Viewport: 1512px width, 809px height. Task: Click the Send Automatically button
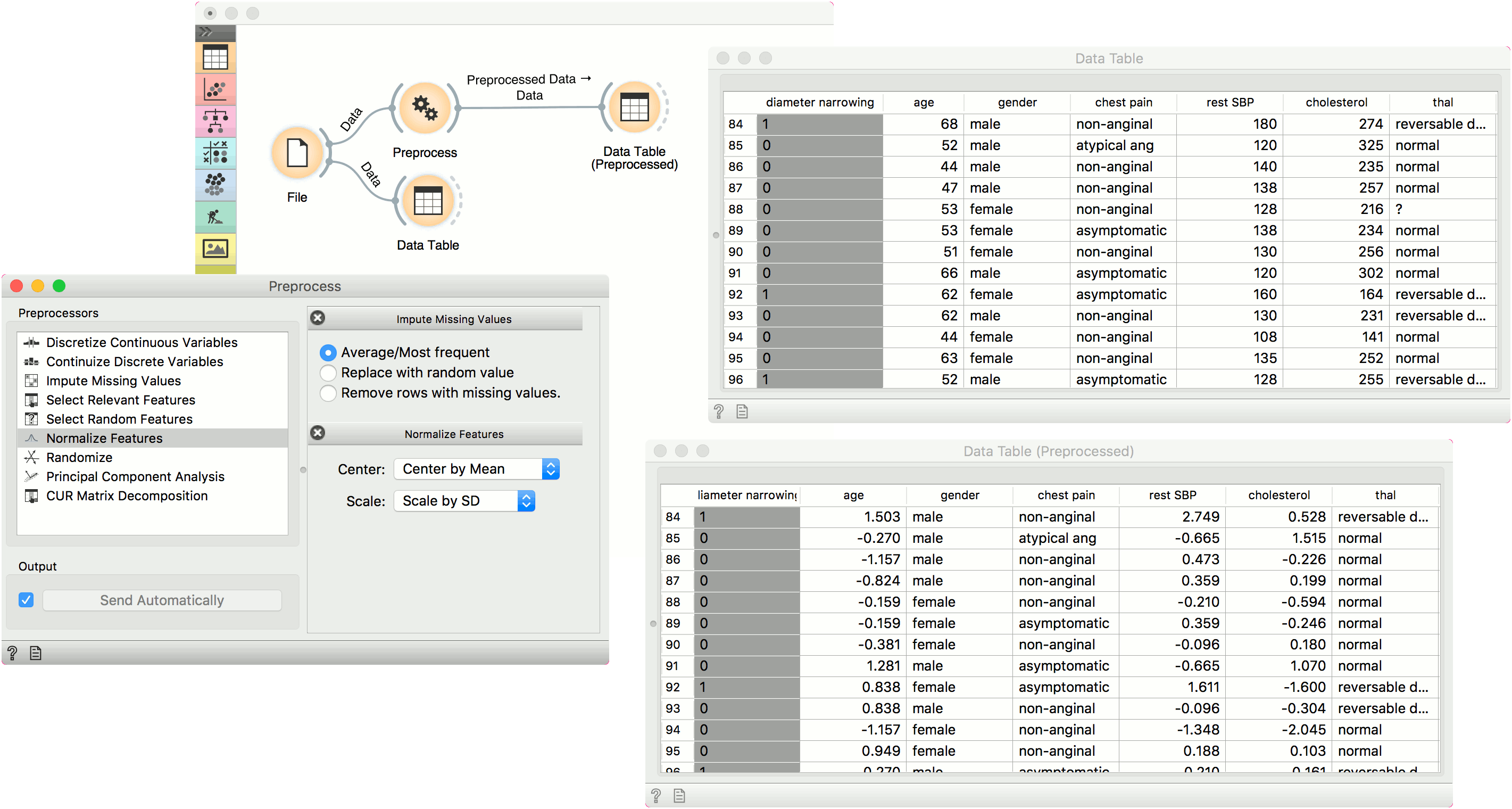[162, 600]
